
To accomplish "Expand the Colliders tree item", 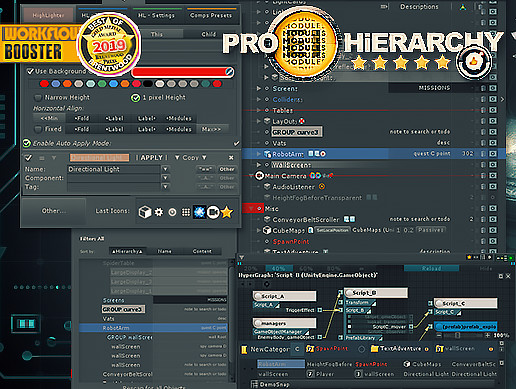I will (x=259, y=99).
